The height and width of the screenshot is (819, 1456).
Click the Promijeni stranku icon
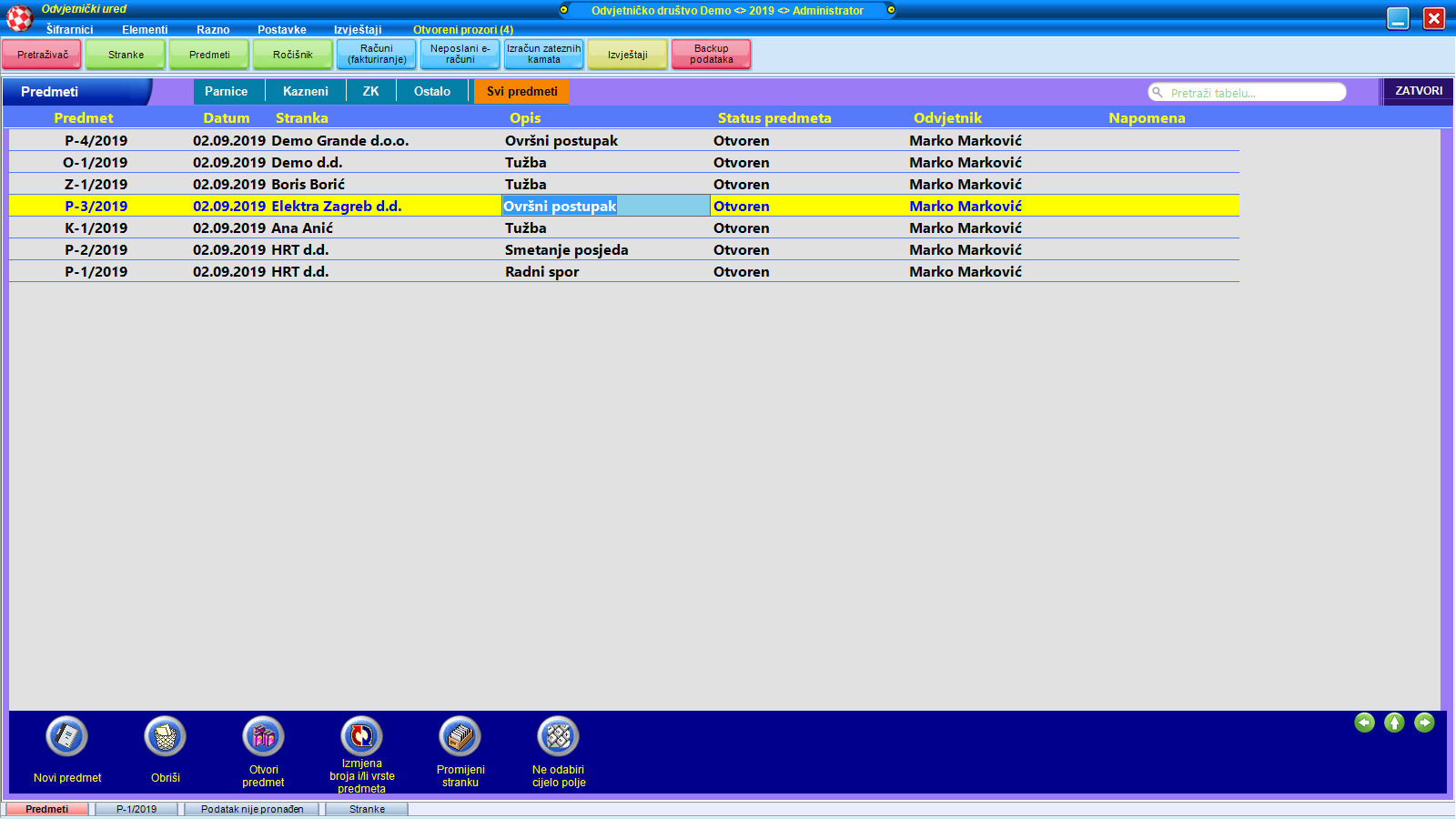(x=460, y=736)
